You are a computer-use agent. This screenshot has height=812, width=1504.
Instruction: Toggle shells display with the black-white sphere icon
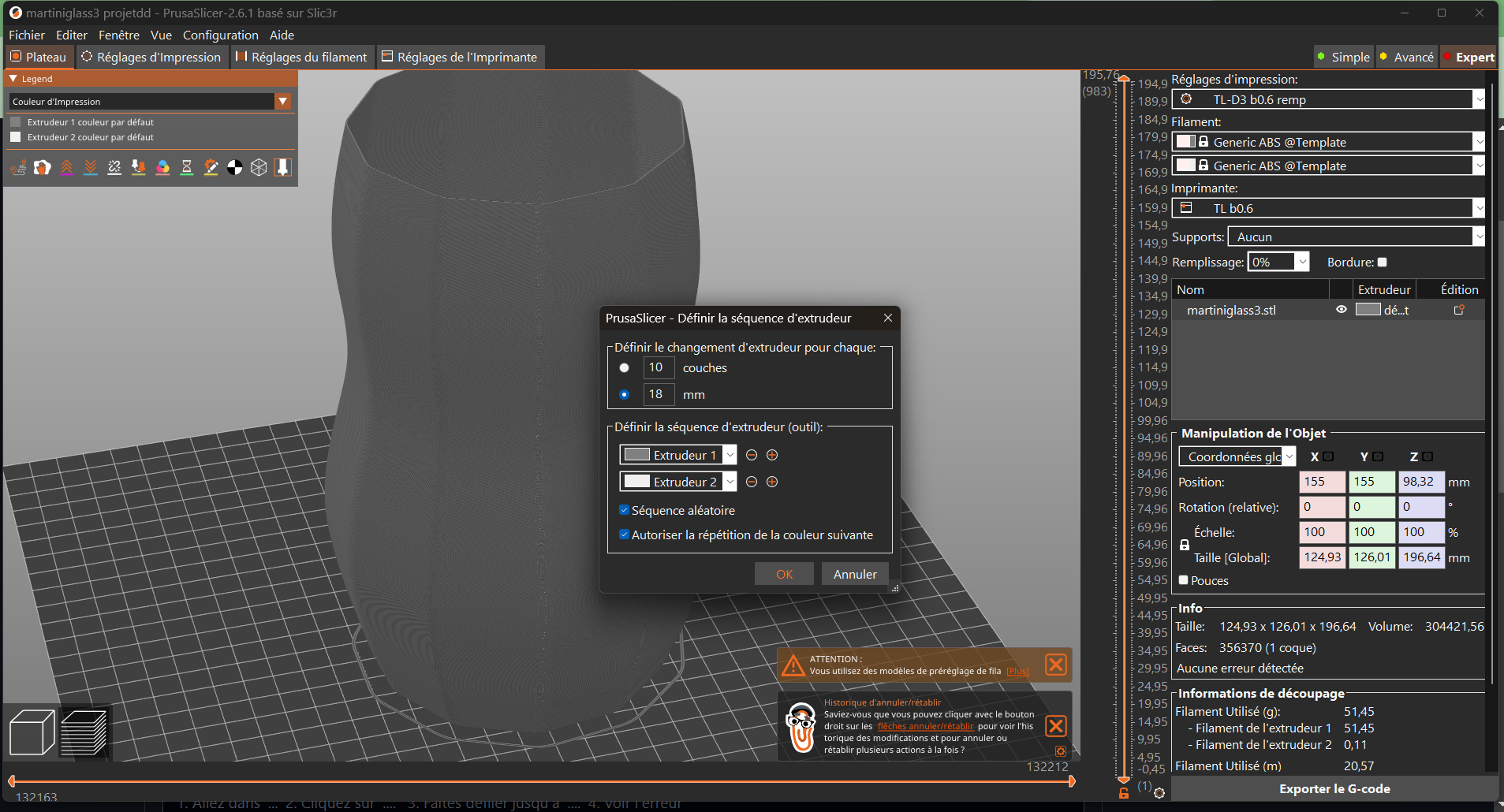click(x=234, y=167)
